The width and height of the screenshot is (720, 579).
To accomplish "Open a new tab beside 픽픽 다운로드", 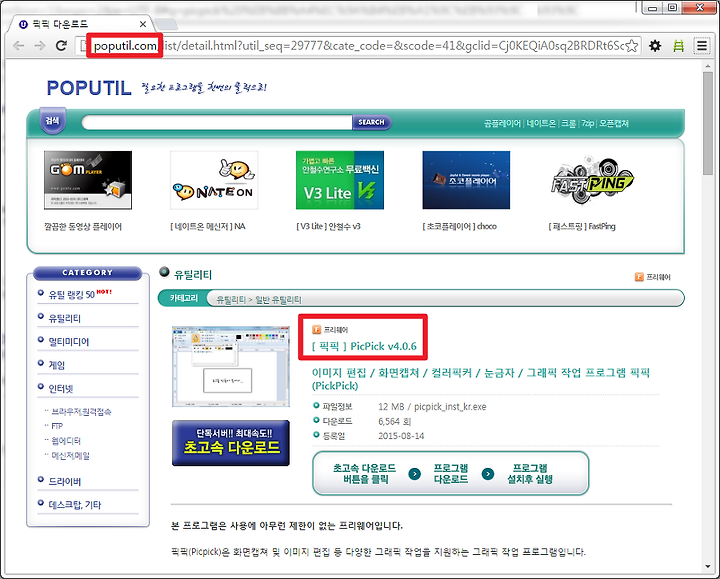I will [166, 24].
